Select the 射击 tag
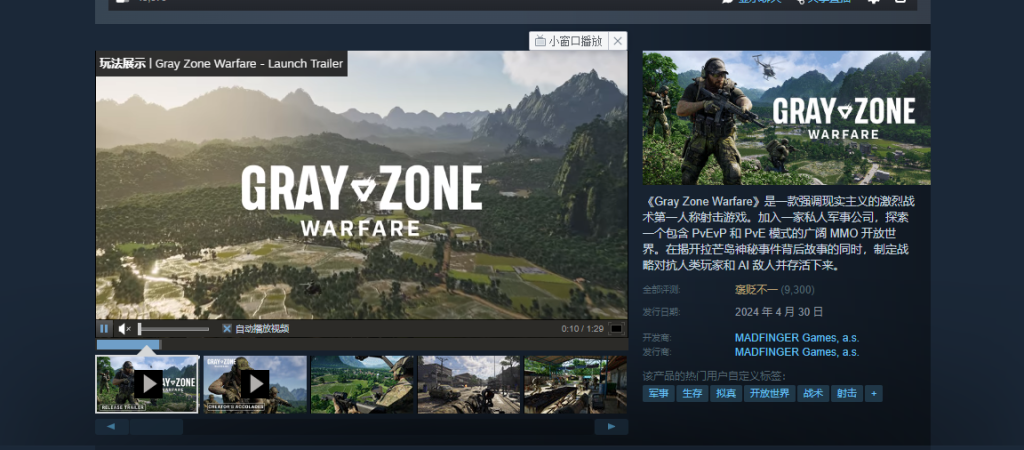 coord(847,394)
